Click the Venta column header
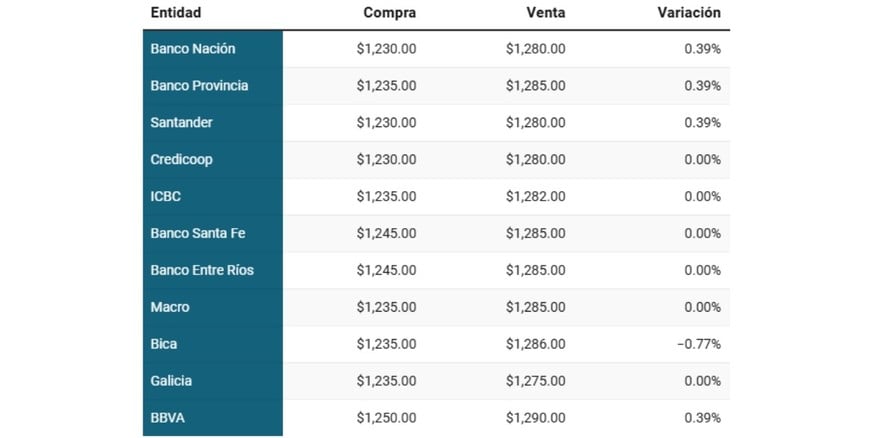This screenshot has height=438, width=870. tap(545, 13)
